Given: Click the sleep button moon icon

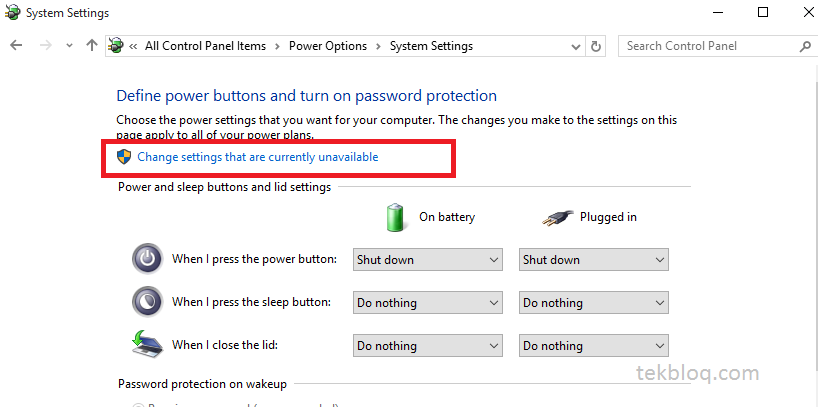Looking at the screenshot, I should (x=148, y=301).
